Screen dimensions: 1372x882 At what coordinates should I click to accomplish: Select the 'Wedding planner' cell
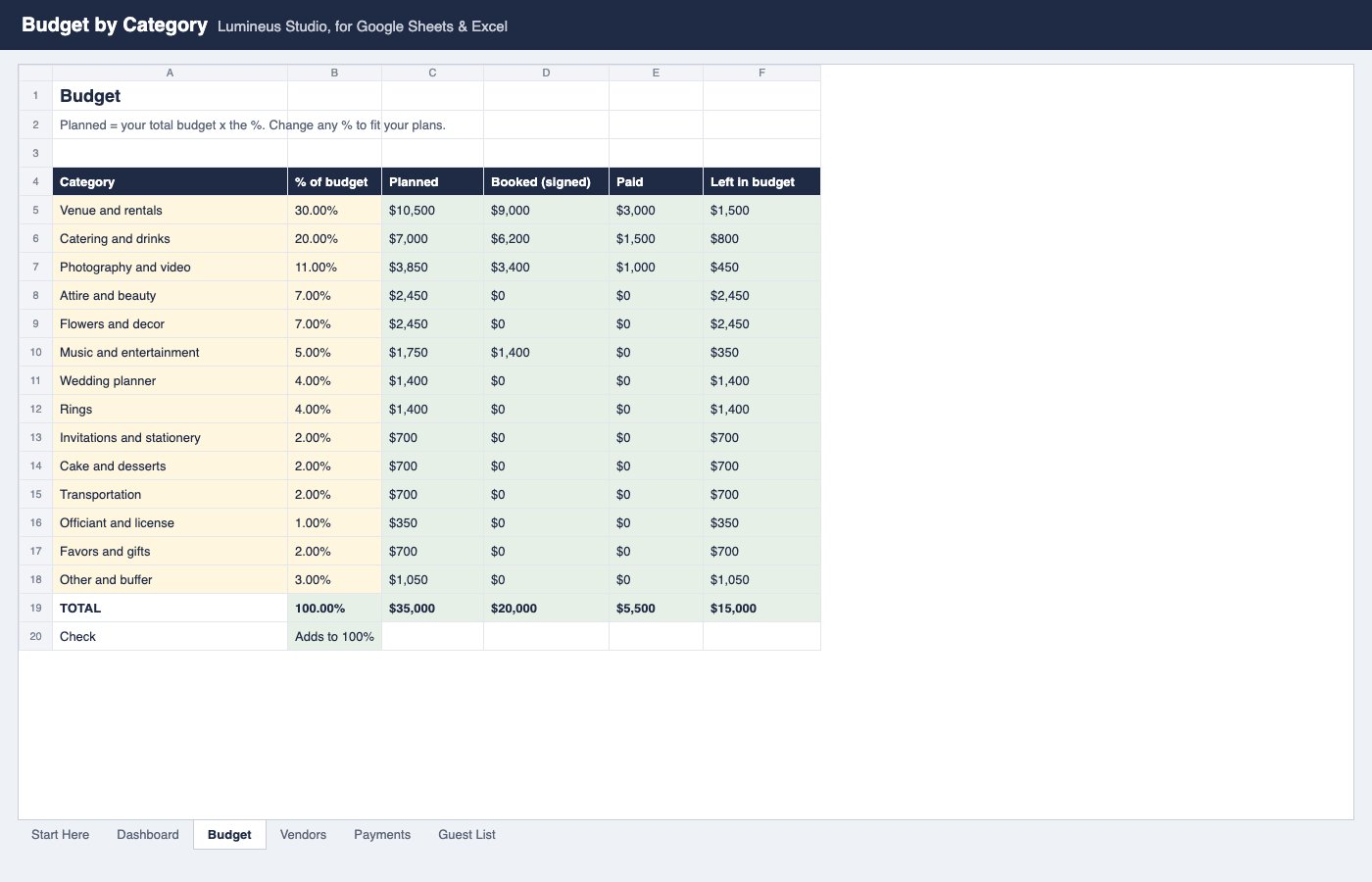point(170,381)
